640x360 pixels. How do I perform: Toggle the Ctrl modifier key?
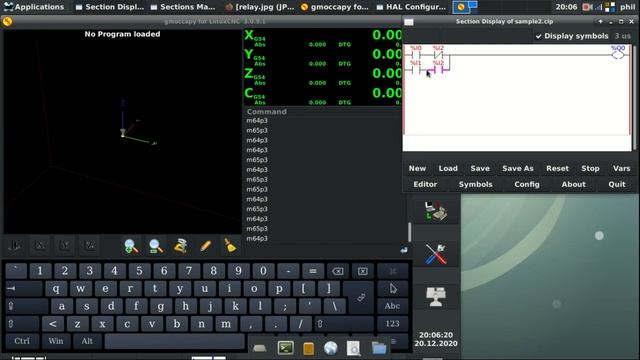pos(22,341)
